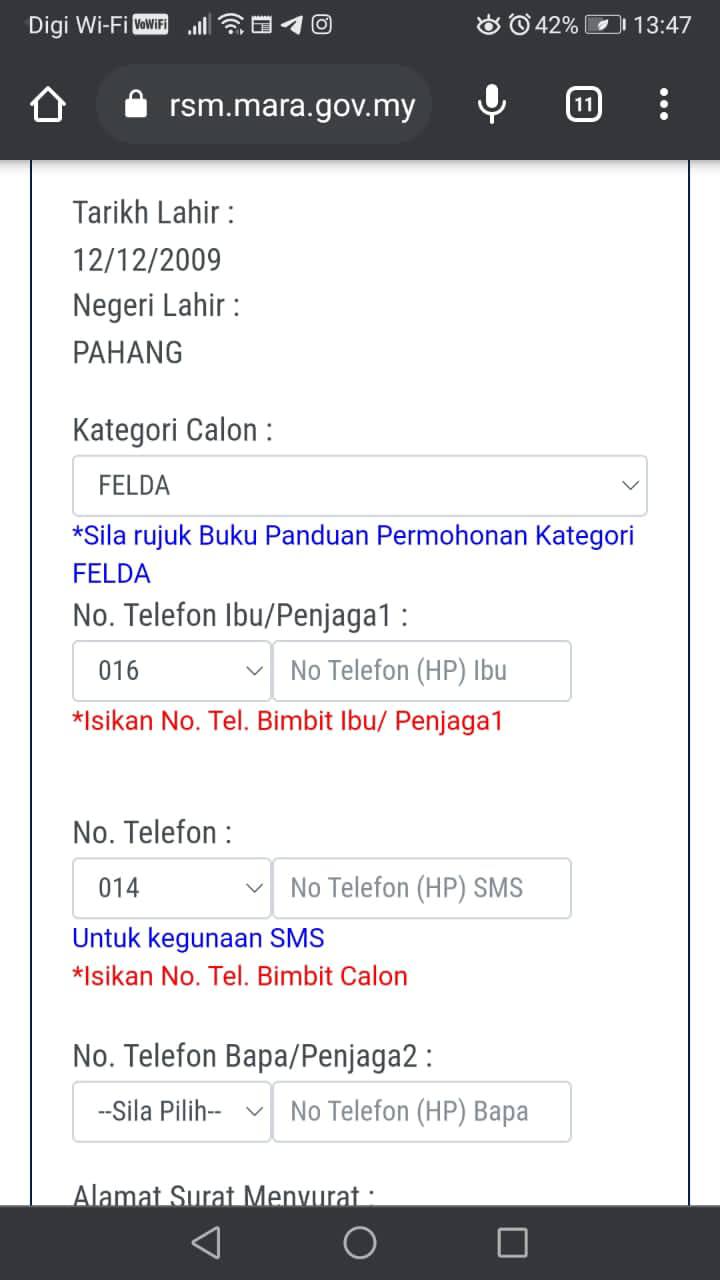Image resolution: width=720 pixels, height=1280 pixels.
Task: Tap the rsm.mara.gov.my address bar
Action: pos(292,106)
